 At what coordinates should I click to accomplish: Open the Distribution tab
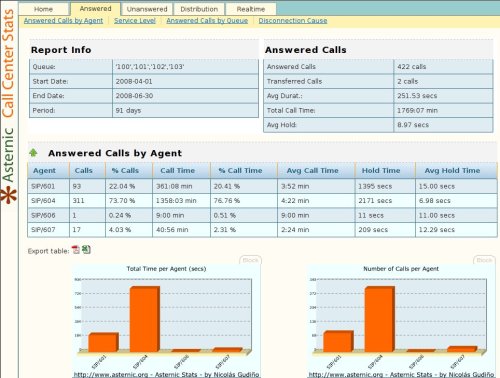(x=199, y=9)
